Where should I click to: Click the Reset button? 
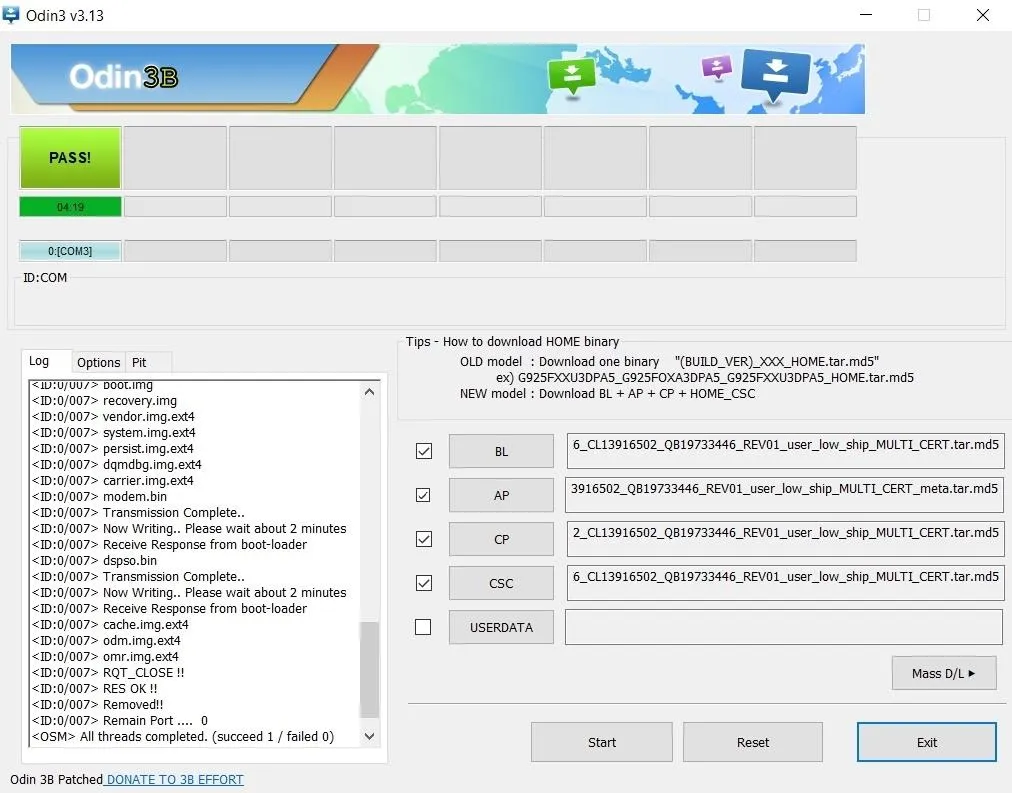[x=753, y=742]
